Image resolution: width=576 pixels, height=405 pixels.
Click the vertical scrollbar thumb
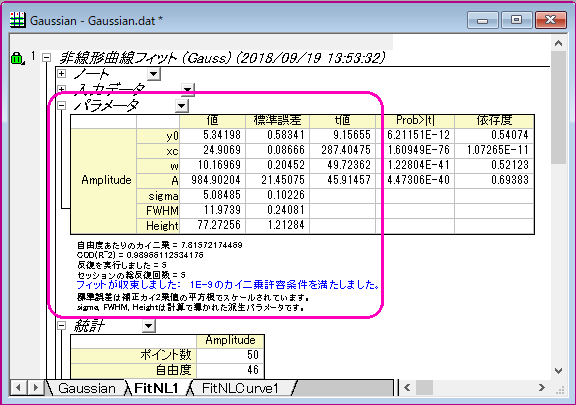[558, 107]
